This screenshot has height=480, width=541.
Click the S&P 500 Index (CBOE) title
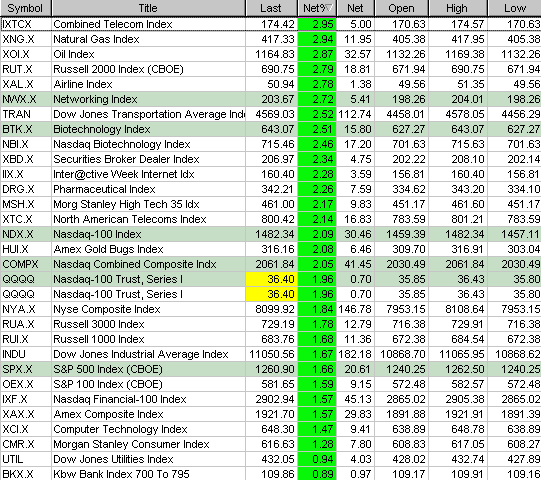(x=108, y=369)
